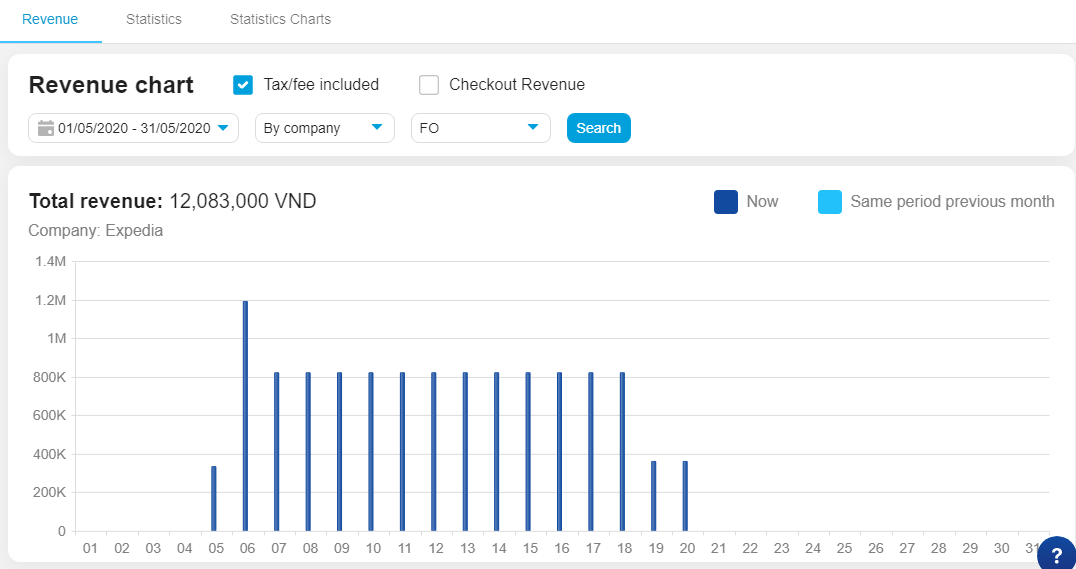Select the Revenue tab
Screen dimensions: 1076x569
[x=50, y=20]
